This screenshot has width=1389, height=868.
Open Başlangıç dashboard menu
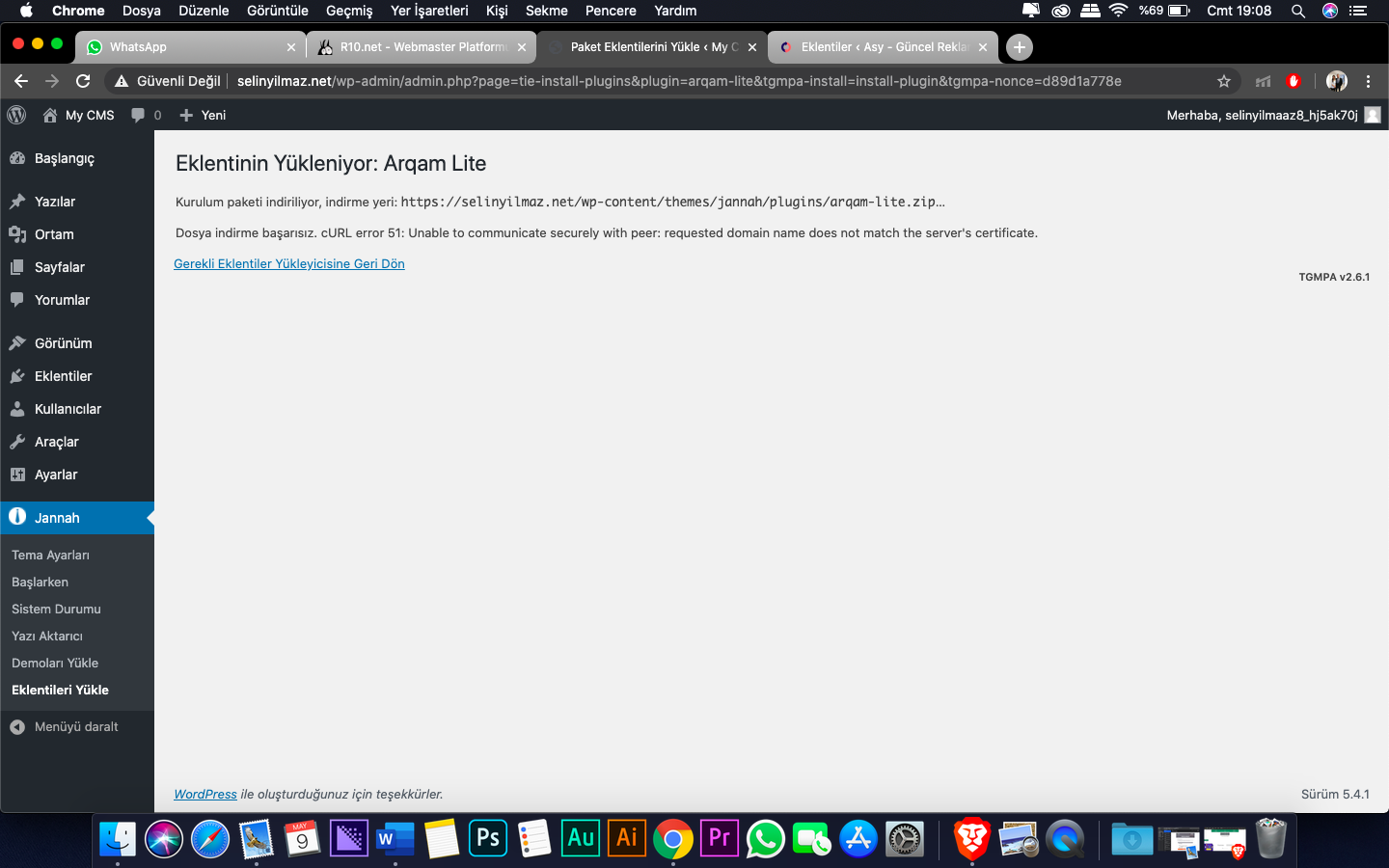[77, 158]
